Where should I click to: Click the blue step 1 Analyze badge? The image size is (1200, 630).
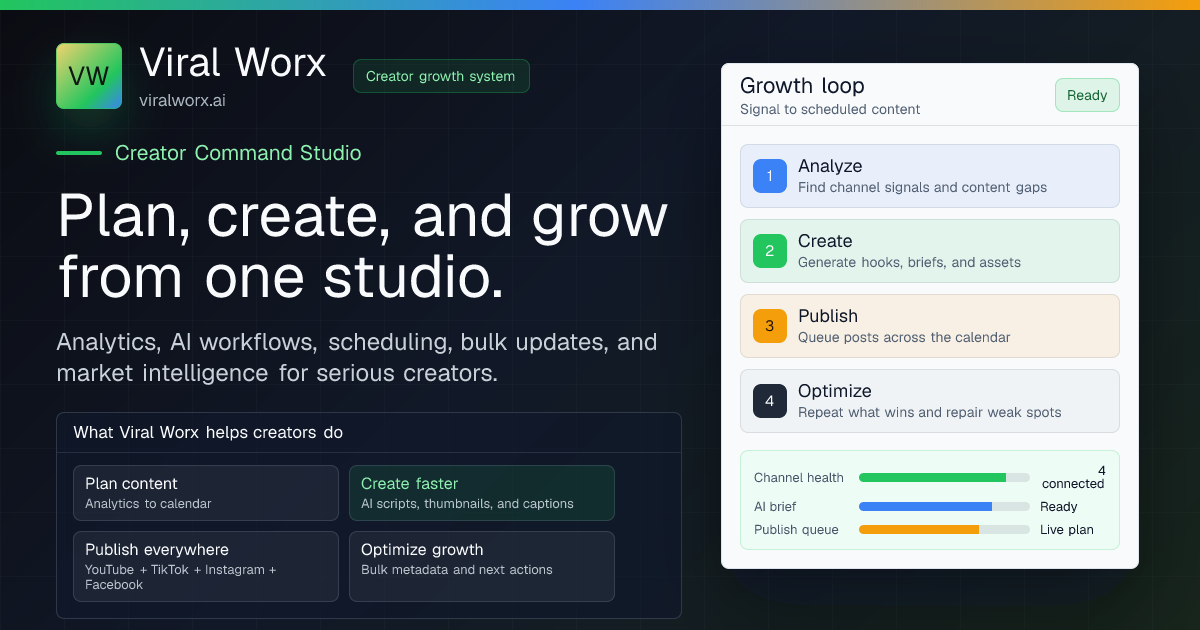click(770, 176)
